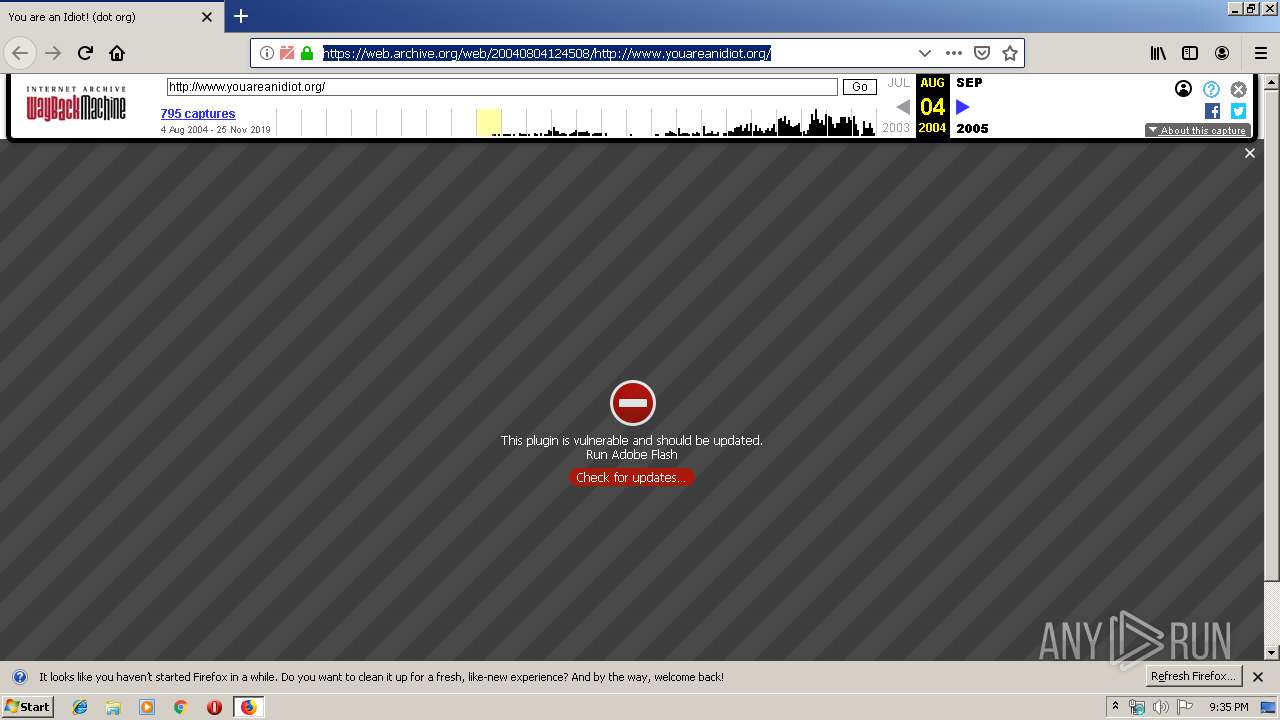This screenshot has width=1280, height=720.
Task: Show site information via the info icon
Action: (x=267, y=53)
